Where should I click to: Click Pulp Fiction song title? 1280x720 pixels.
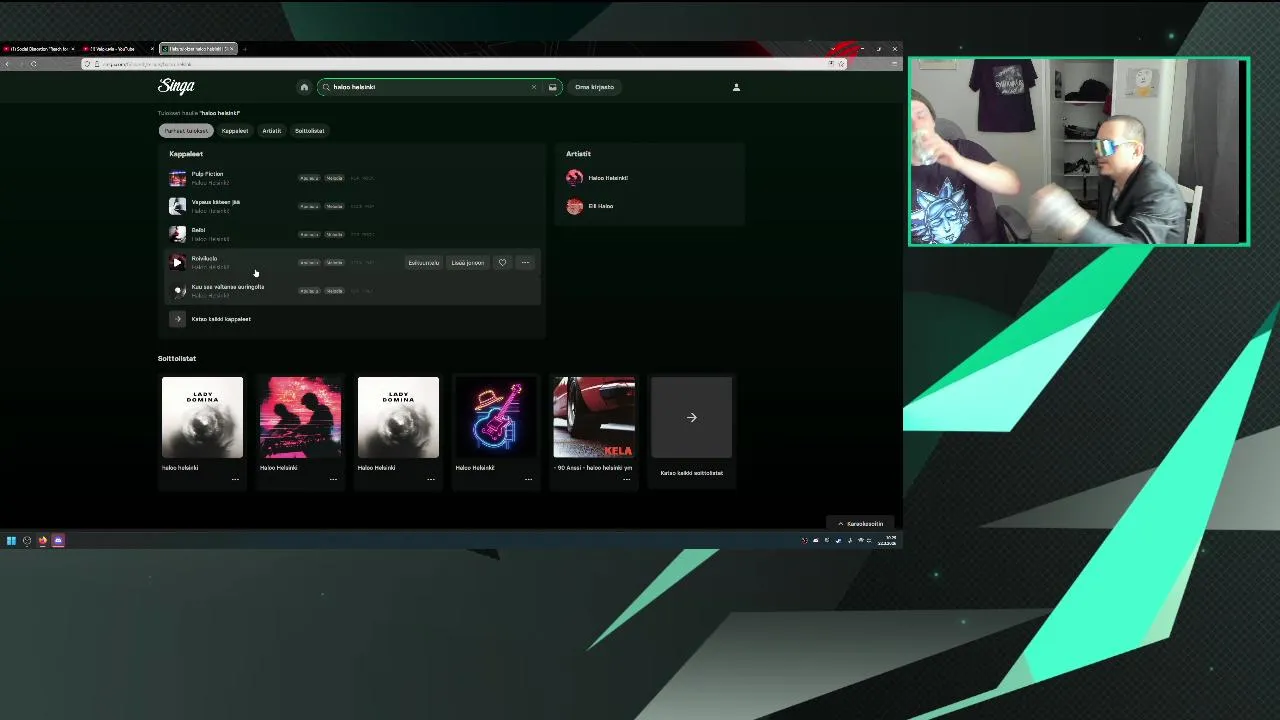coord(207,174)
